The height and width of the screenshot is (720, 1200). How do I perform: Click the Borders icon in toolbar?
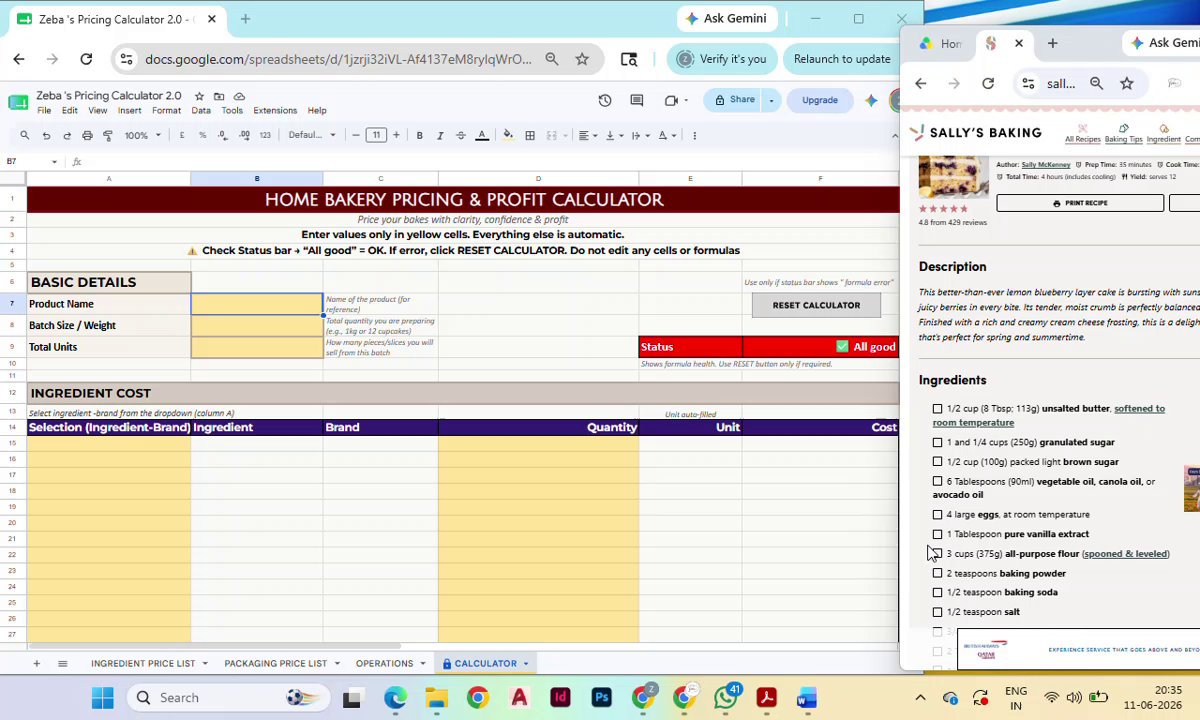pos(530,135)
